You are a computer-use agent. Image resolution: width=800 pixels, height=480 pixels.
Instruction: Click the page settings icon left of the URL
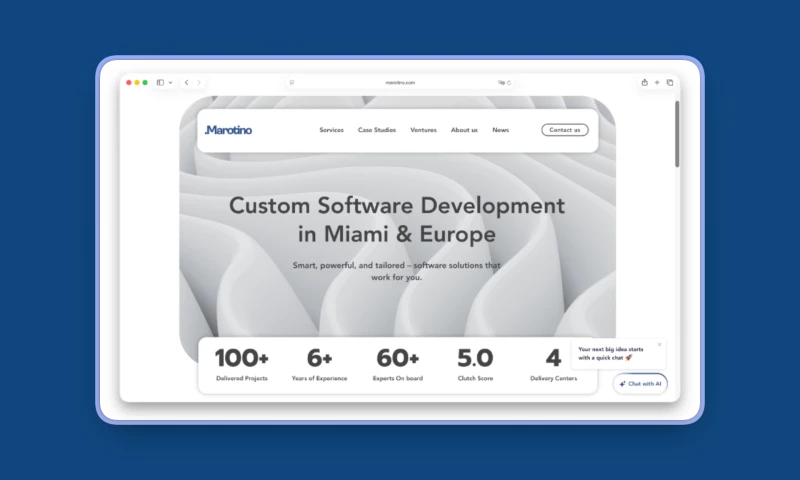[292, 83]
